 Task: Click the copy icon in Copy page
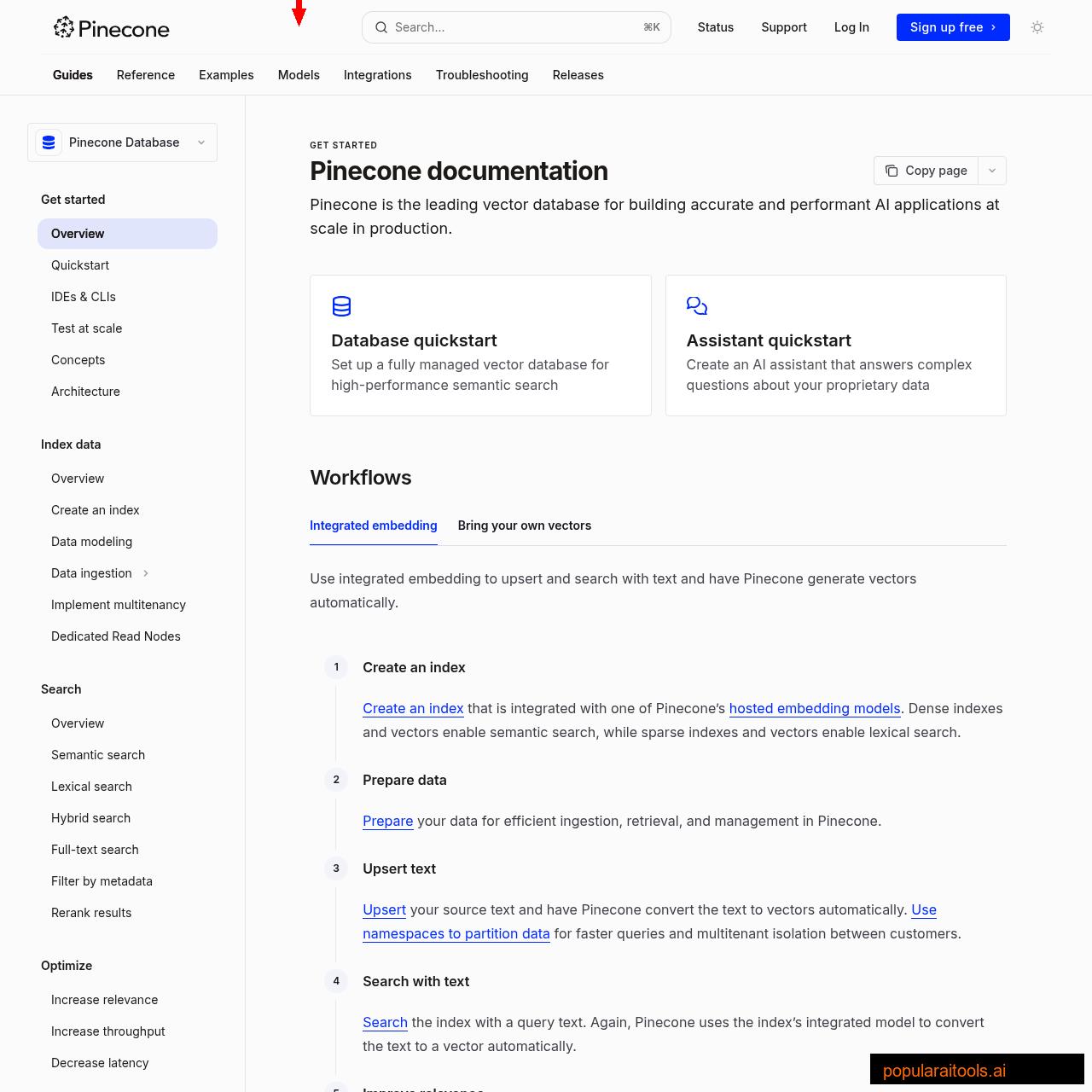(x=892, y=171)
